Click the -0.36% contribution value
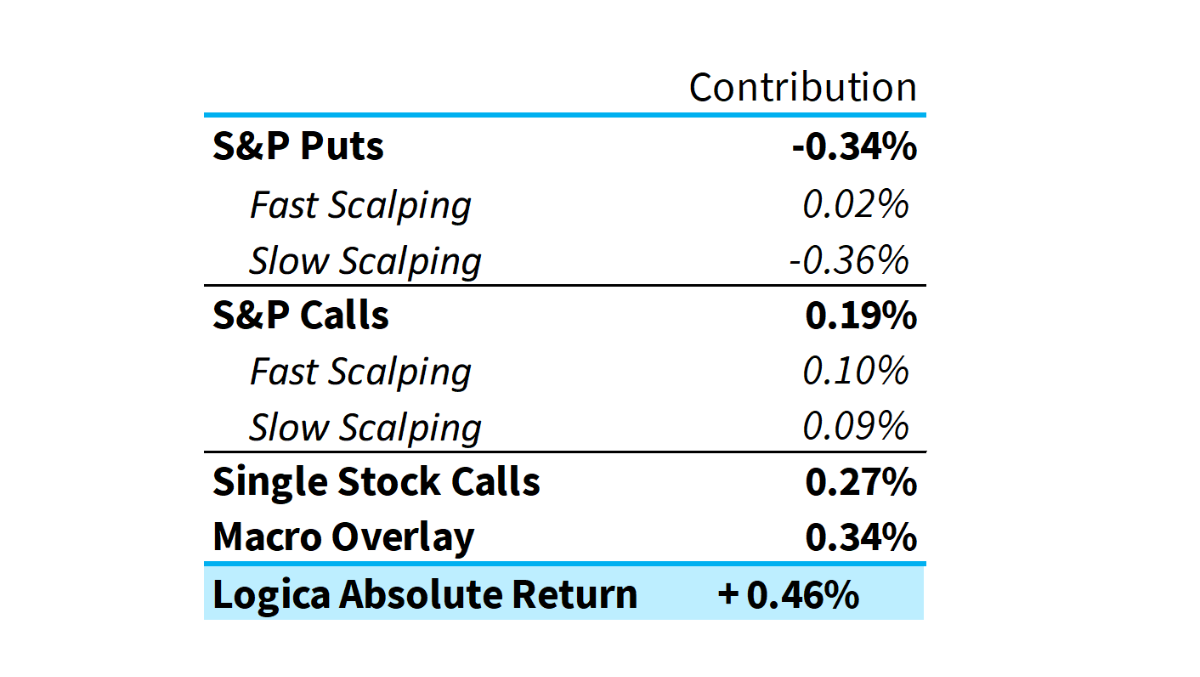1200x677 pixels. pos(849,261)
